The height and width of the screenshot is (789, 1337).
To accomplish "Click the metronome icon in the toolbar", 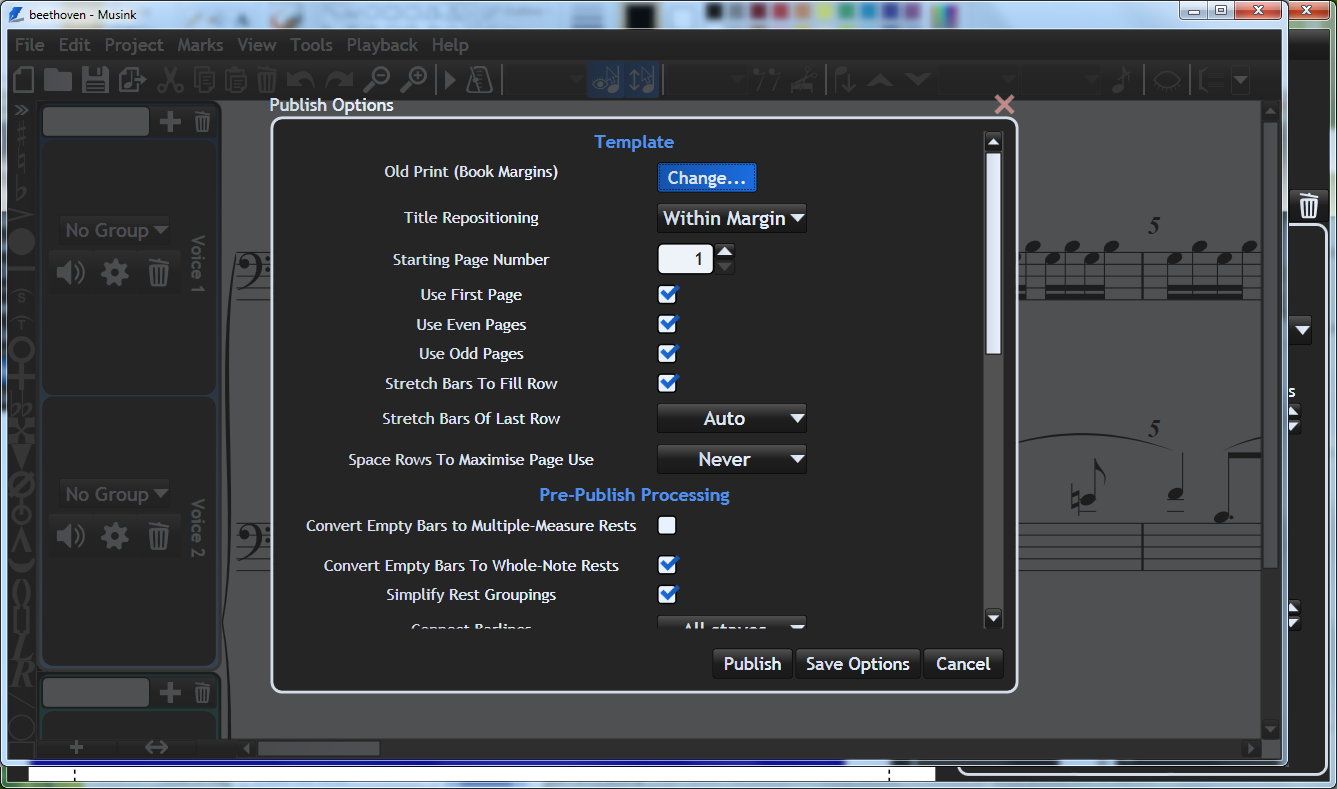I will [x=478, y=80].
